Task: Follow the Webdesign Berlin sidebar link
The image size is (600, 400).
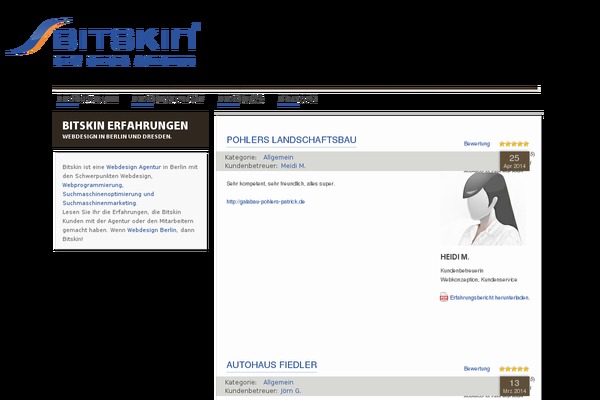Action: pyautogui.click(x=152, y=230)
